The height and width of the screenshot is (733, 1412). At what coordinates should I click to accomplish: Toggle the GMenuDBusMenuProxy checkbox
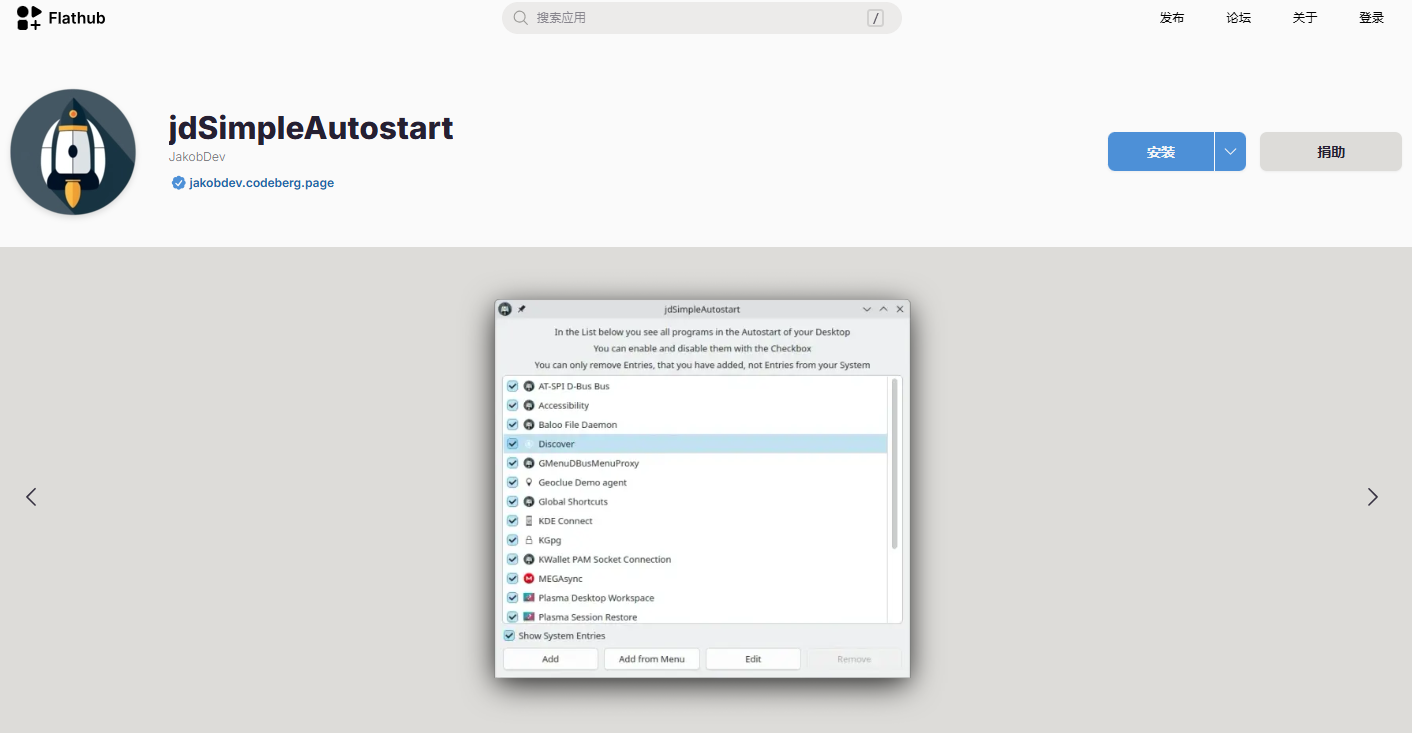click(x=513, y=463)
